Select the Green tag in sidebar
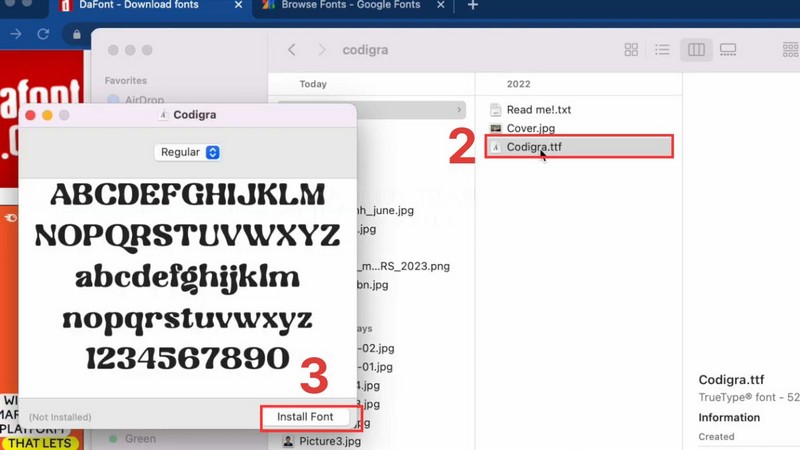800x450 pixels. (140, 439)
